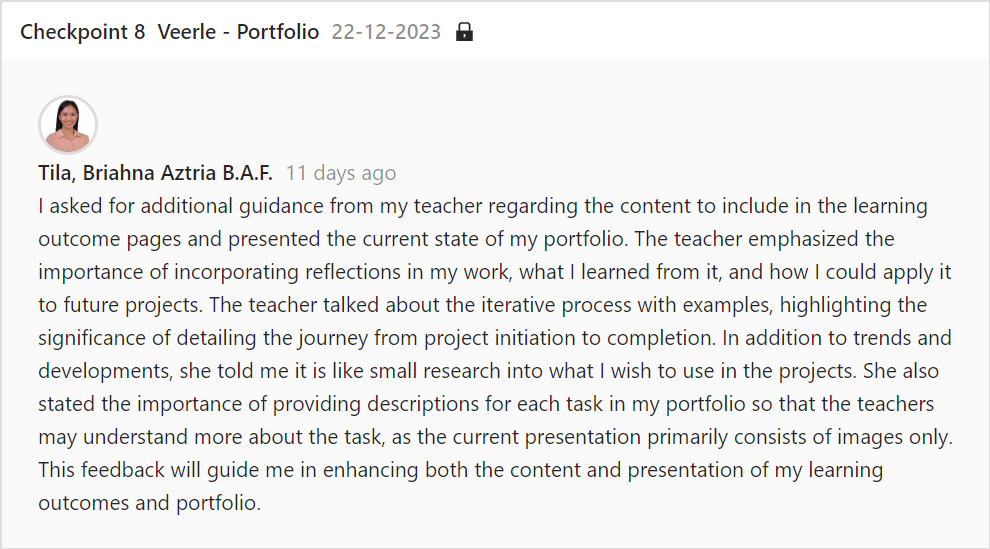Click the line starting 'importance of incorporating reflections'

click(x=494, y=272)
